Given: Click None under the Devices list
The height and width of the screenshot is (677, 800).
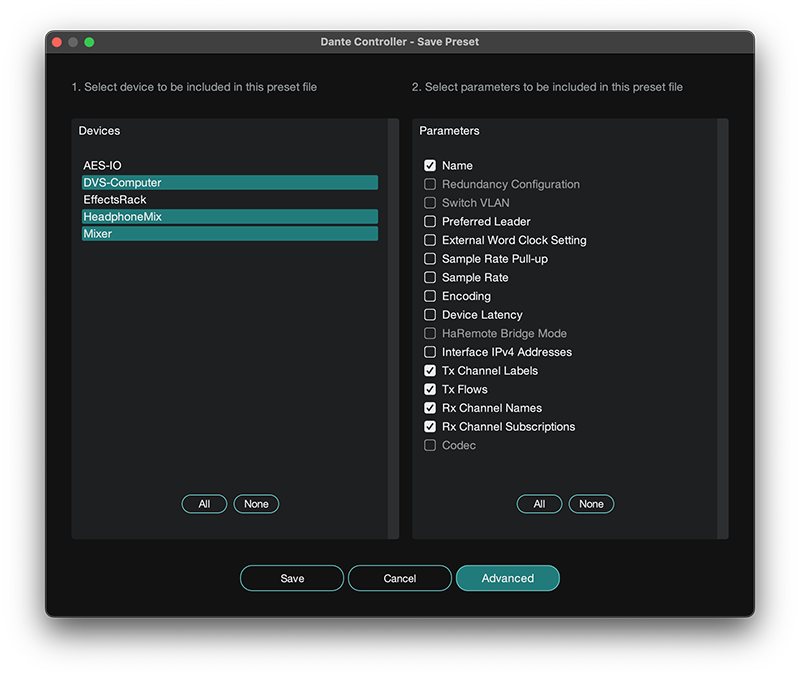Looking at the screenshot, I should [256, 504].
